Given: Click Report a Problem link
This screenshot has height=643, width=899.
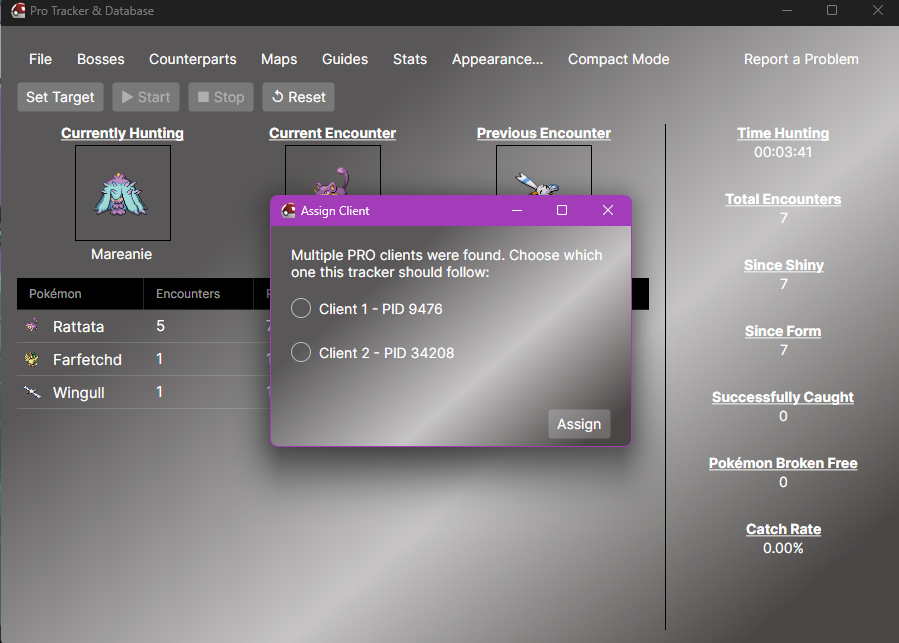Looking at the screenshot, I should click(801, 59).
